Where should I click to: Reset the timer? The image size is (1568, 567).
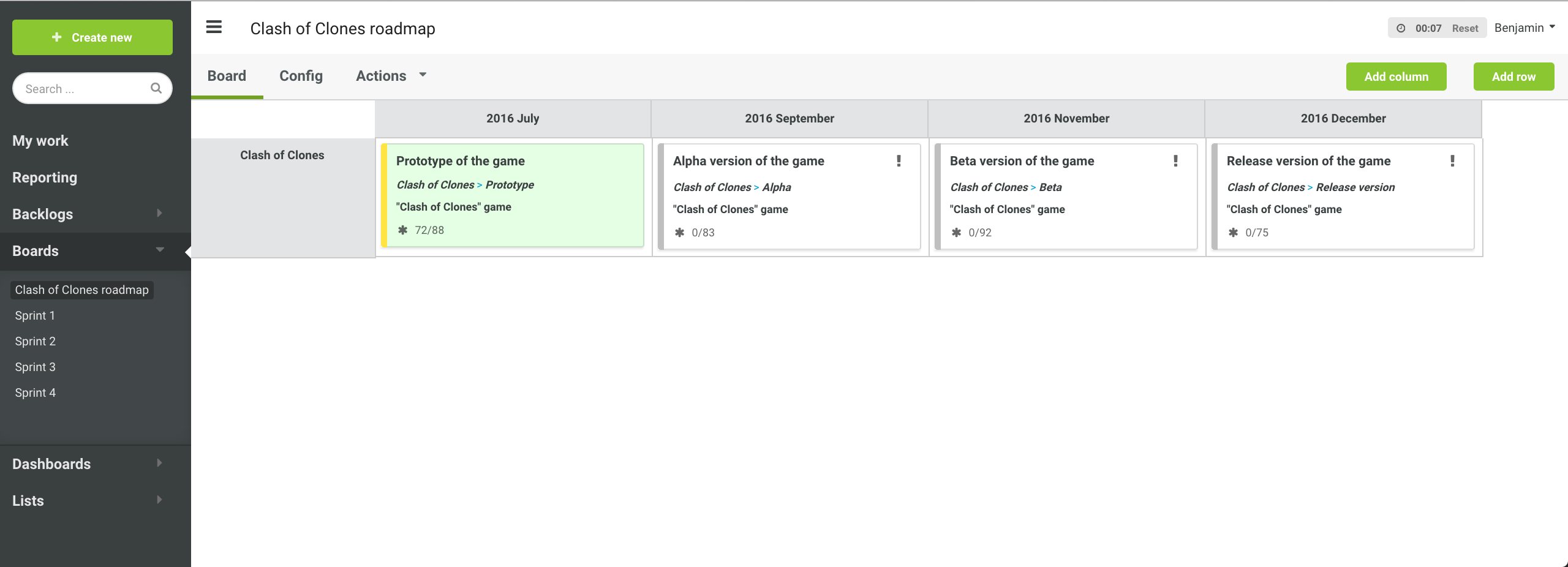tap(1464, 28)
